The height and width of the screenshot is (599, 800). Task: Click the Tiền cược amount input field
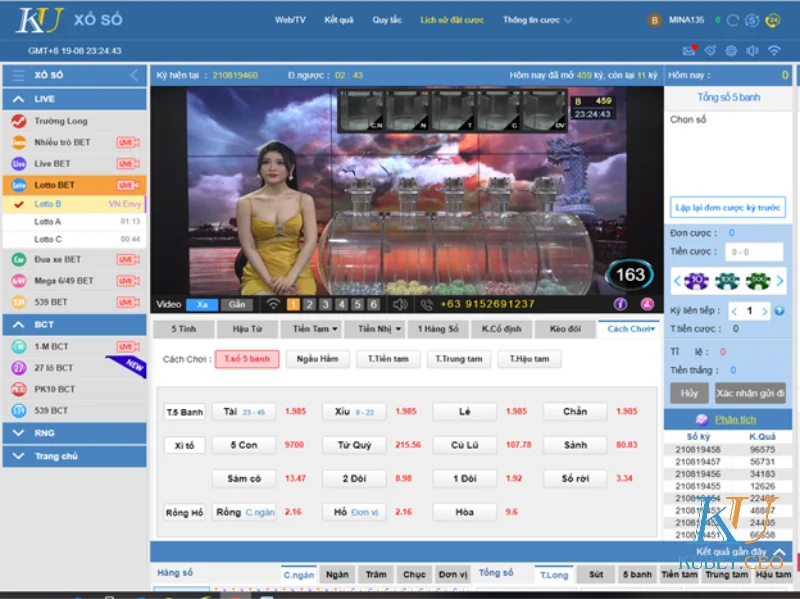point(754,251)
